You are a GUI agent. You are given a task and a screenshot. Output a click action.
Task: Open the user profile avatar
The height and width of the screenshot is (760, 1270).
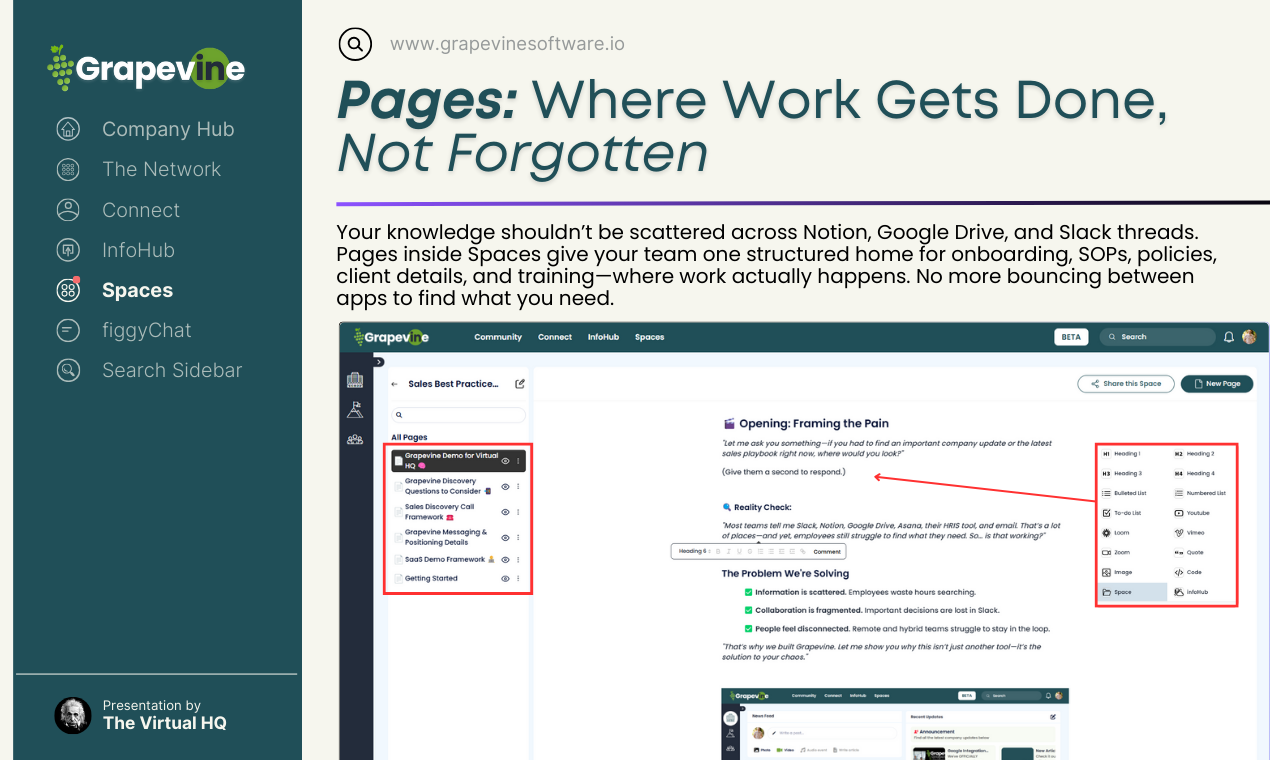point(1249,337)
